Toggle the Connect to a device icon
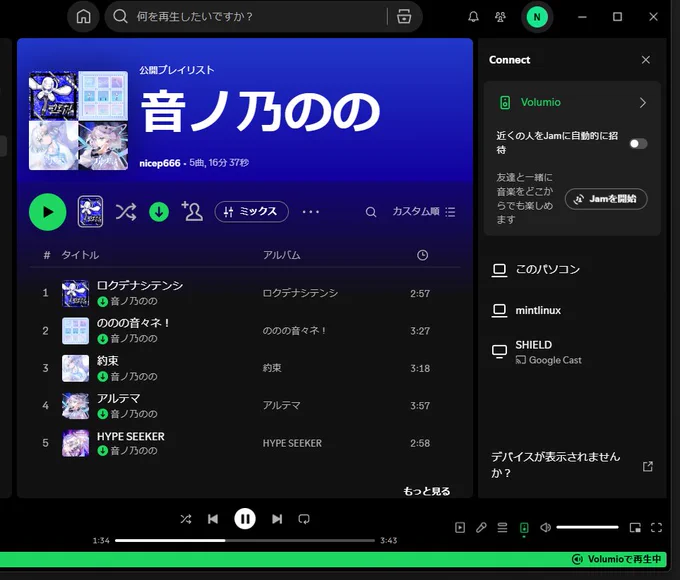 (x=524, y=528)
